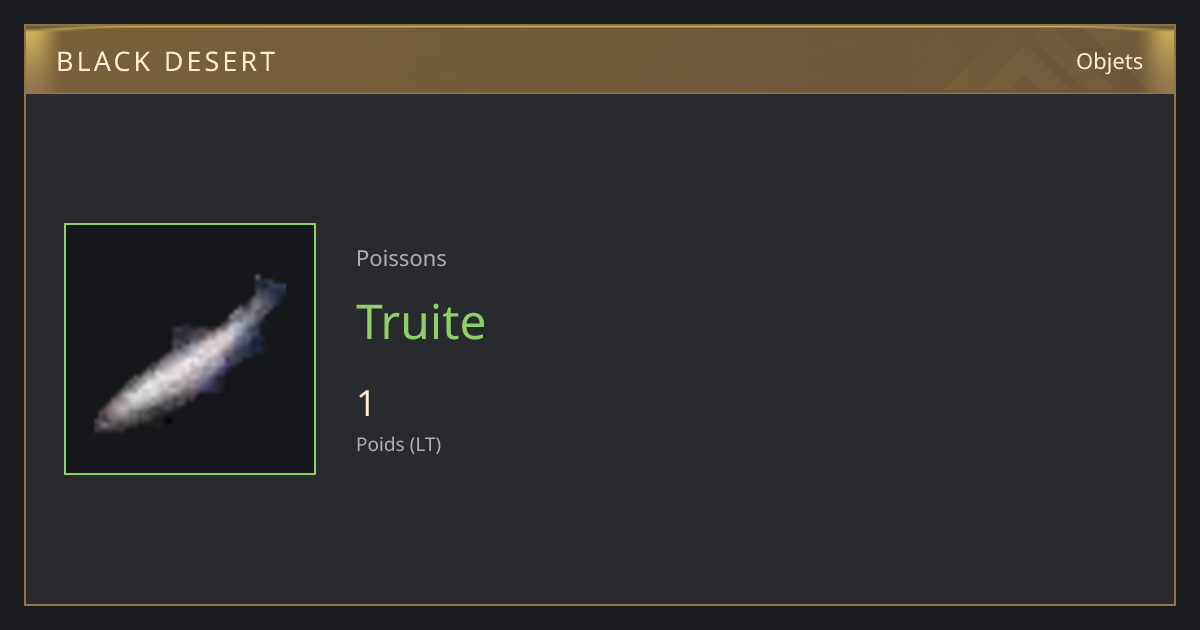Image resolution: width=1200 pixels, height=630 pixels.
Task: Click the fish's silver body midsection
Action: pos(185,365)
